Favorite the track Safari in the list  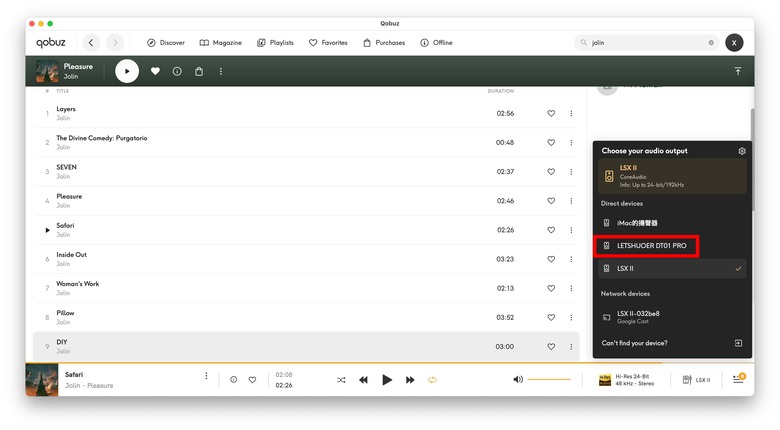(551, 230)
